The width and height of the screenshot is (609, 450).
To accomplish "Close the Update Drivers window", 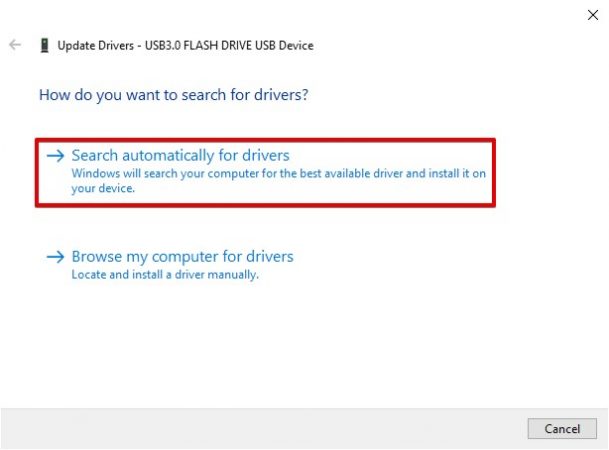I will tap(593, 15).
